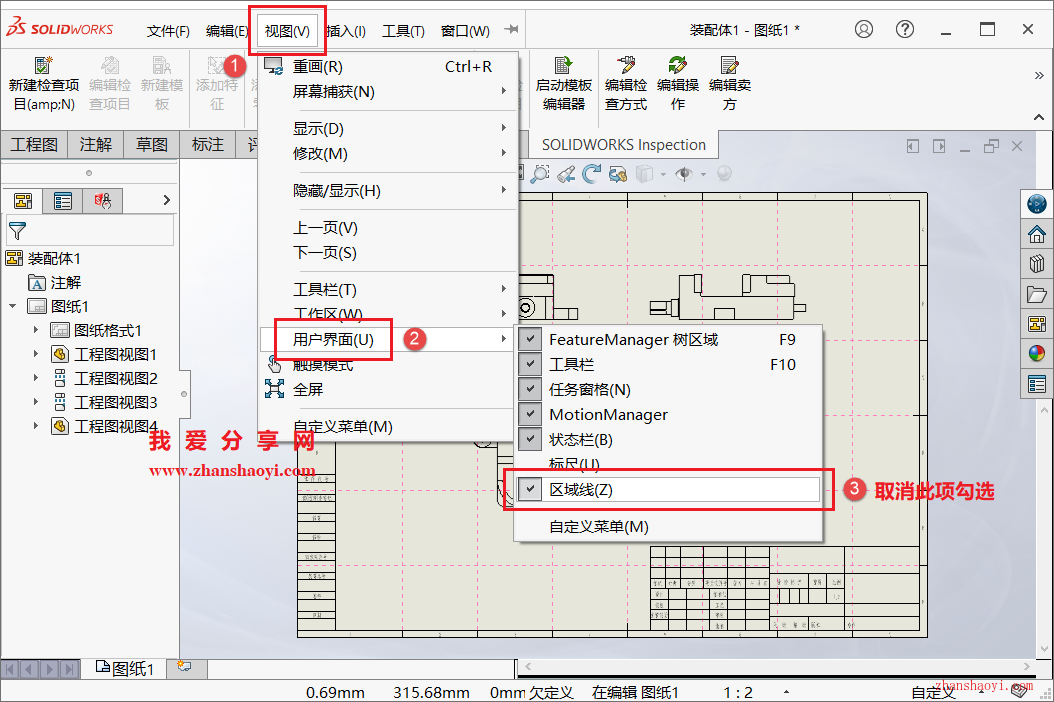Toggle the 工具栏 F10 checkbox in submenu

(530, 364)
